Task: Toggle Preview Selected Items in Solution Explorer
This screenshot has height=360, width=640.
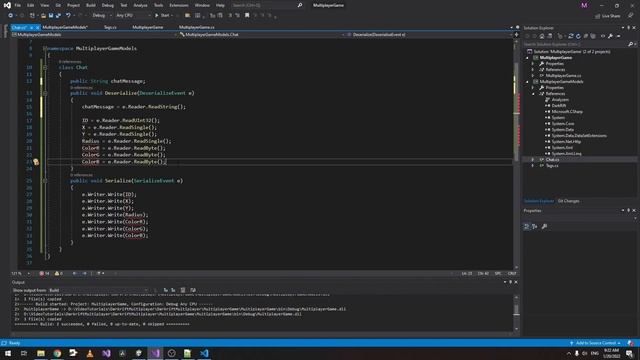Action: tap(618, 36)
